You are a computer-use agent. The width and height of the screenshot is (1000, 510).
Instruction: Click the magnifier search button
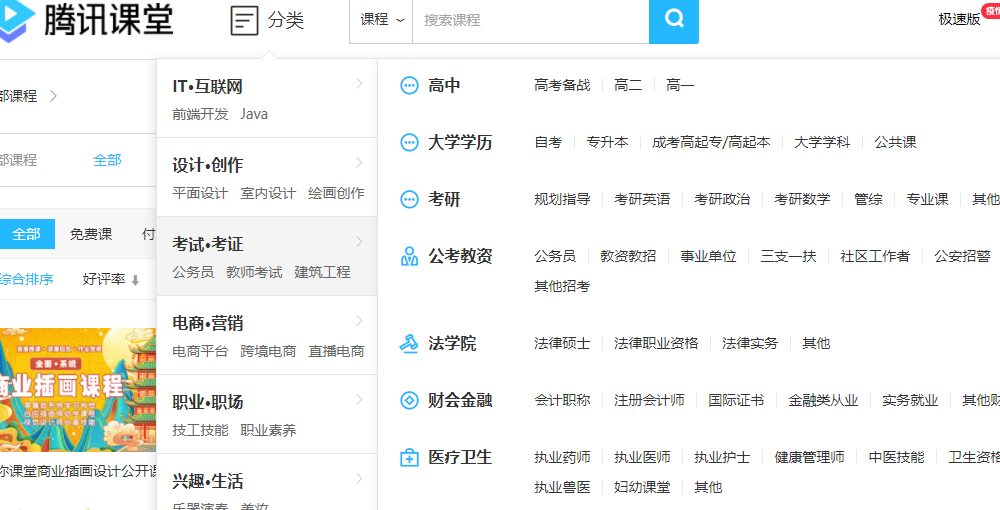pos(674,20)
